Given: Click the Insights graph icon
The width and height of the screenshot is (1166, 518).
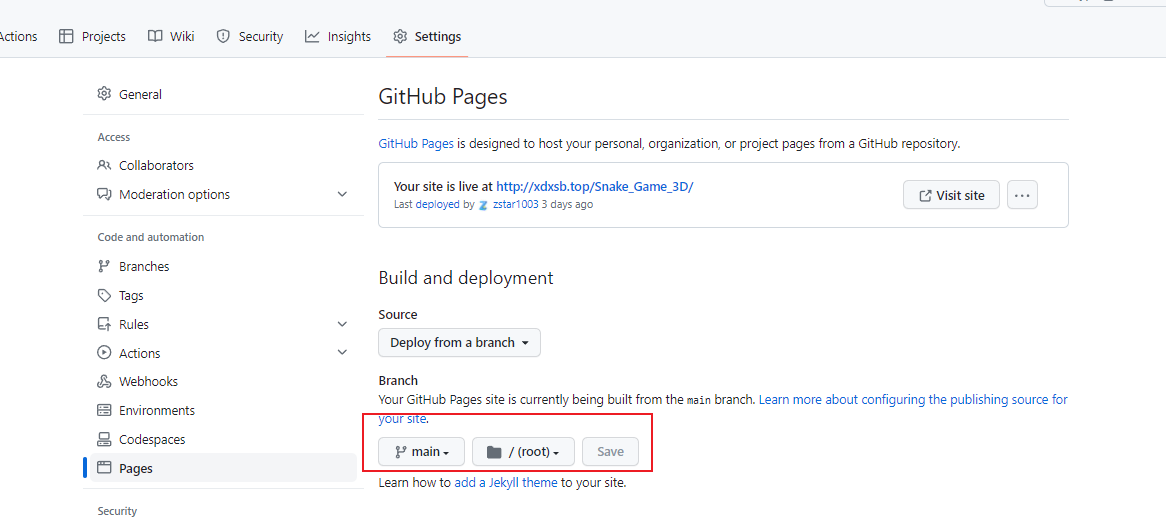Looking at the screenshot, I should tap(312, 36).
